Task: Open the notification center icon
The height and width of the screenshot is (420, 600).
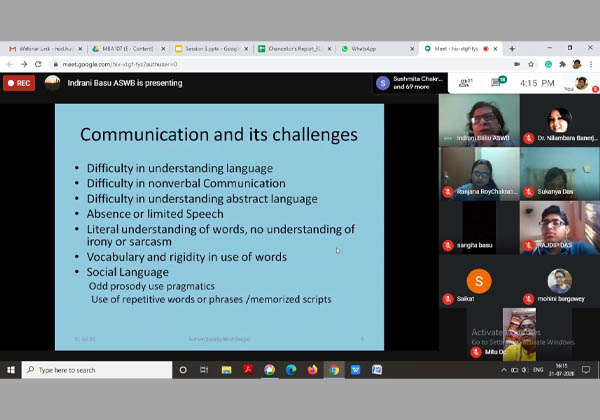Action: pyautogui.click(x=585, y=370)
